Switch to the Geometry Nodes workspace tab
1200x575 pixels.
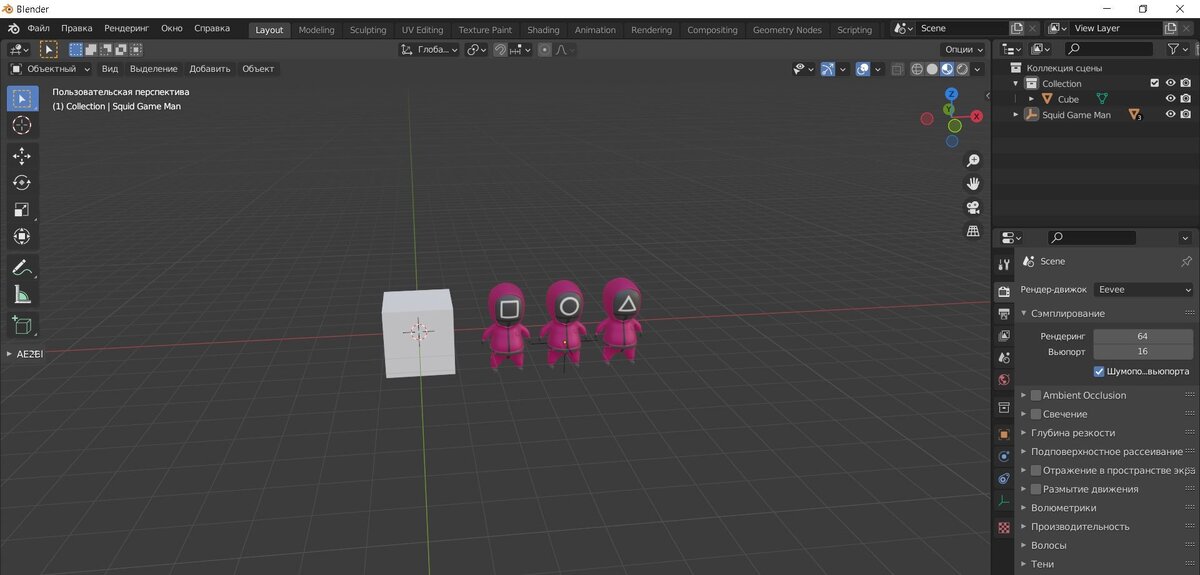(x=787, y=30)
